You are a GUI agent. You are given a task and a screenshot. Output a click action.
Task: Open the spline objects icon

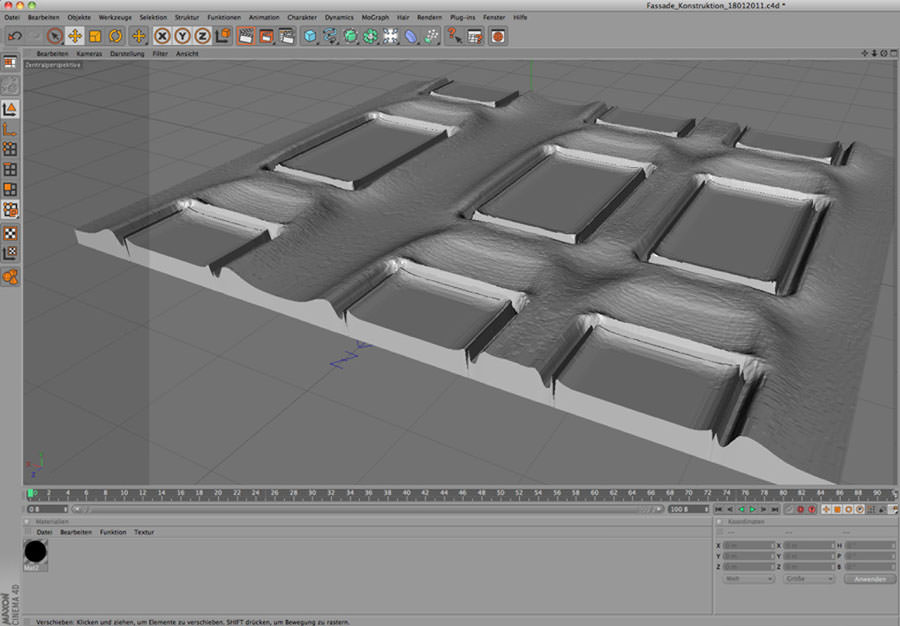[x=330, y=36]
